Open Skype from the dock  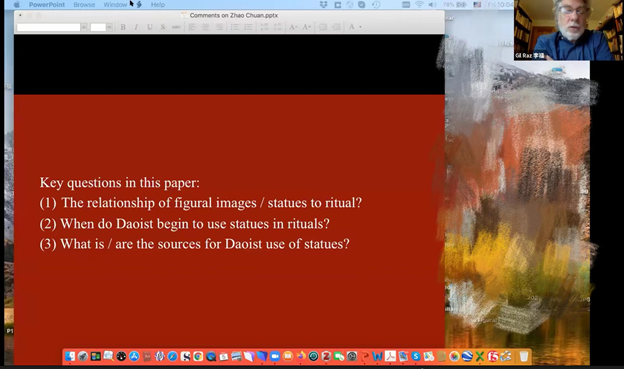coord(416,356)
